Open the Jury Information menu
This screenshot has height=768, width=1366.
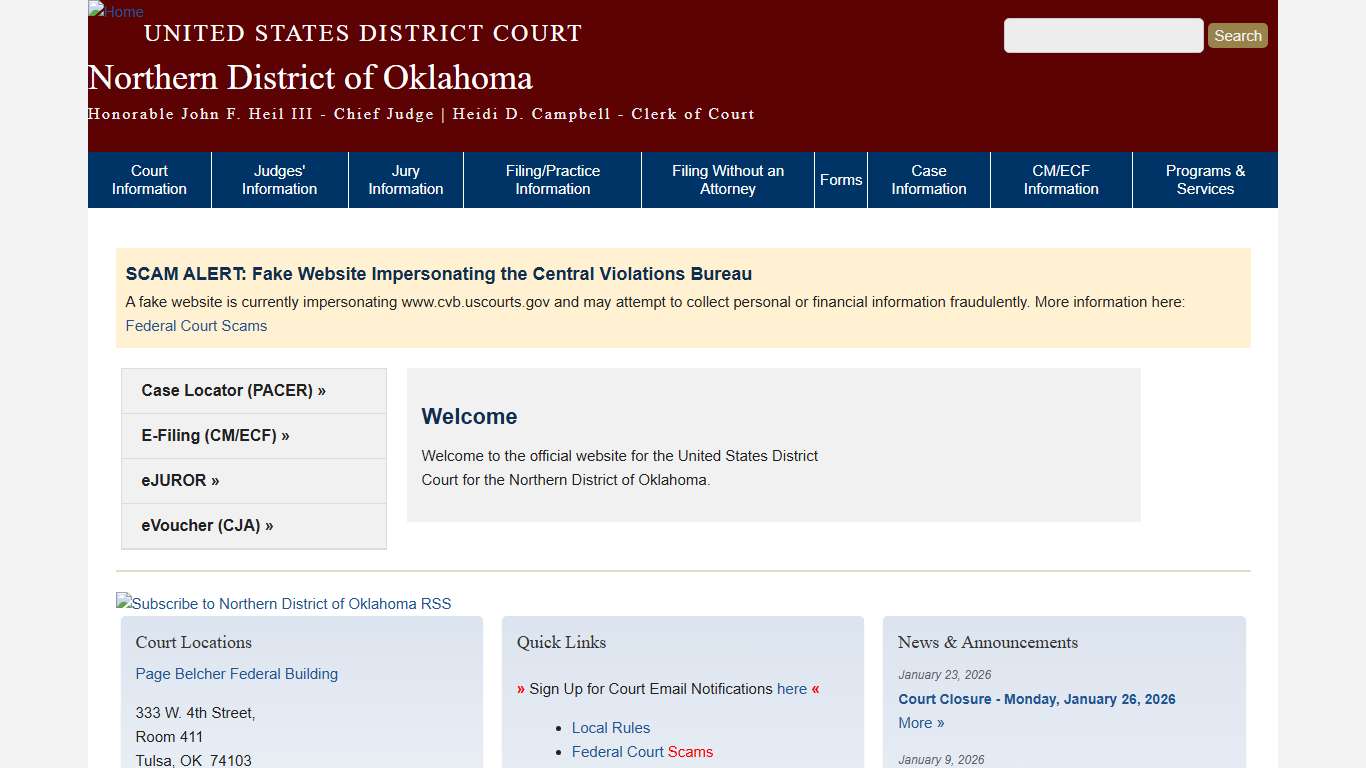tap(405, 179)
